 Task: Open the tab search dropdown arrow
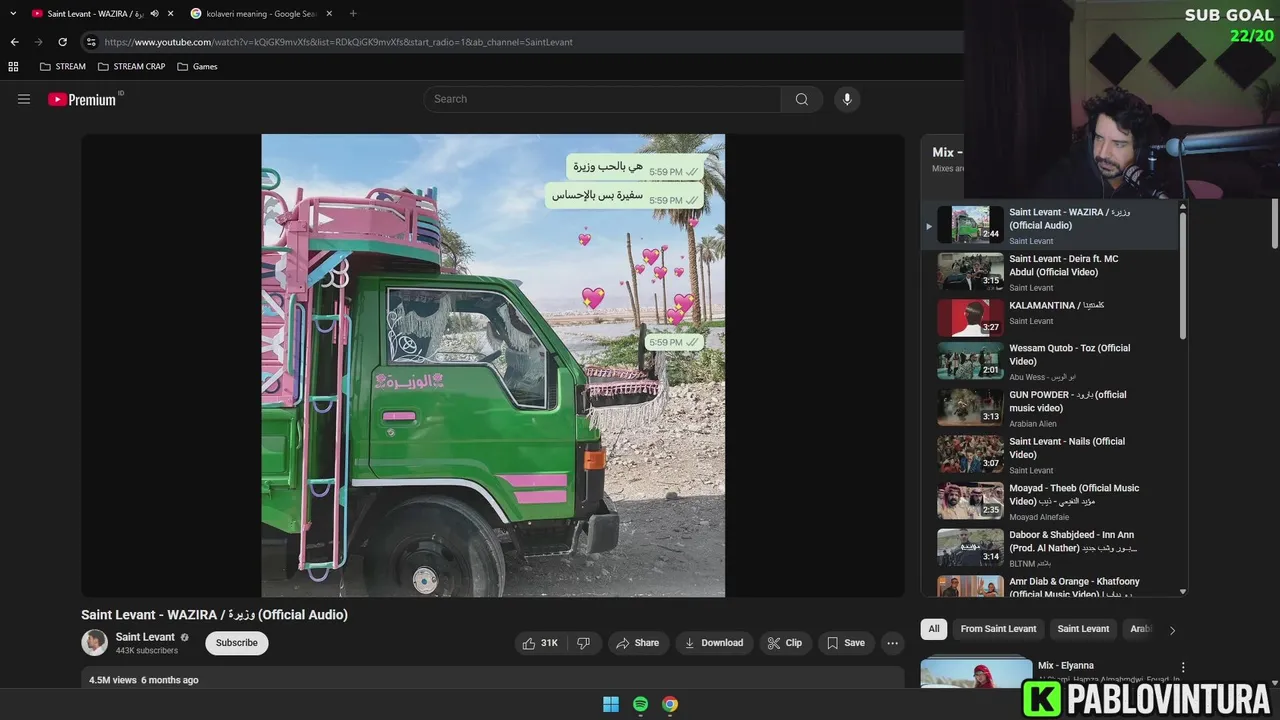coord(13,13)
